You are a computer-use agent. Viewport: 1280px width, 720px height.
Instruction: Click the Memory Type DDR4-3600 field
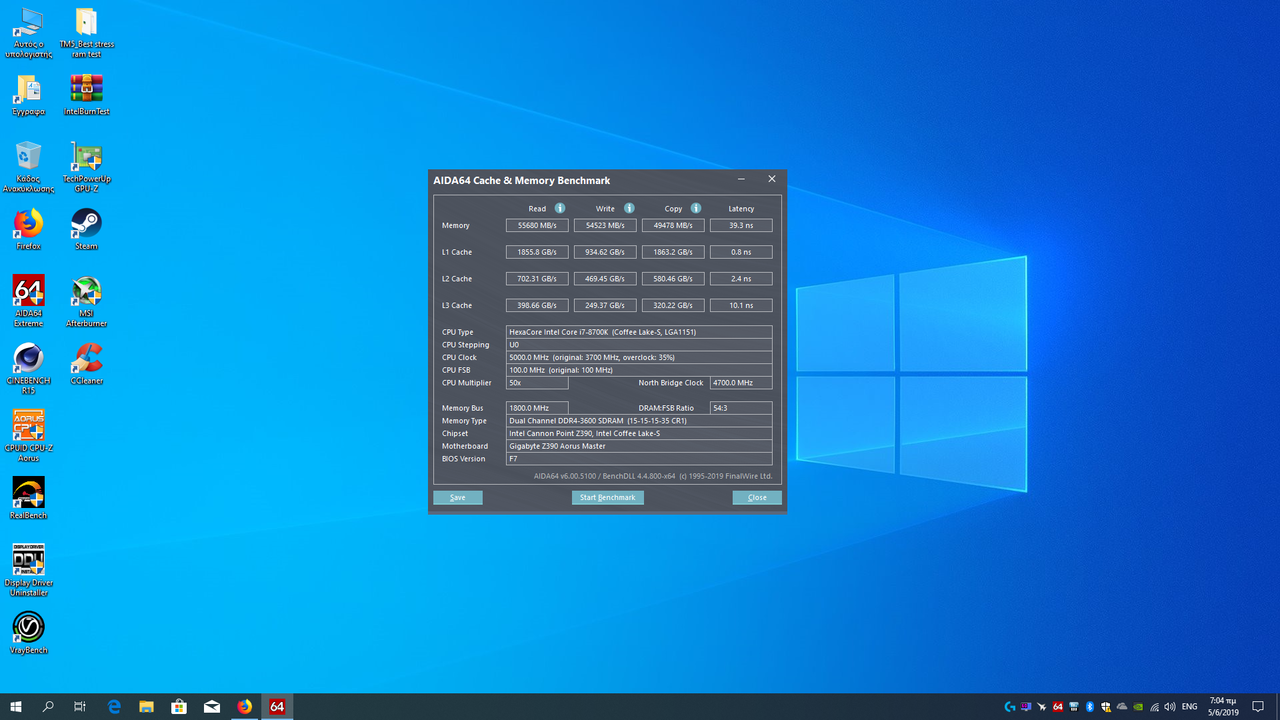pos(639,421)
